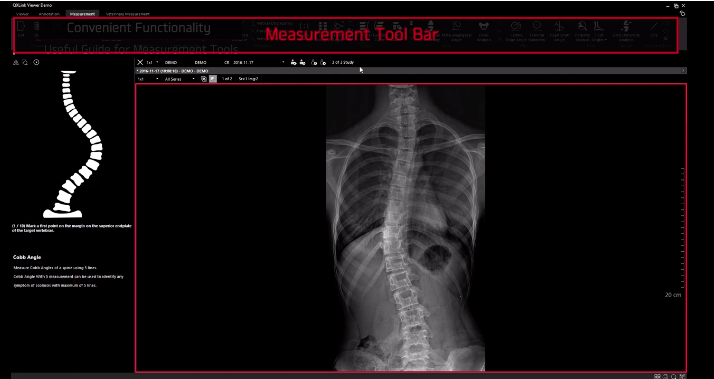Viewport: 714px width, 379px height.
Task: Select the Limb Deformity Analysis tool
Action: click(627, 31)
